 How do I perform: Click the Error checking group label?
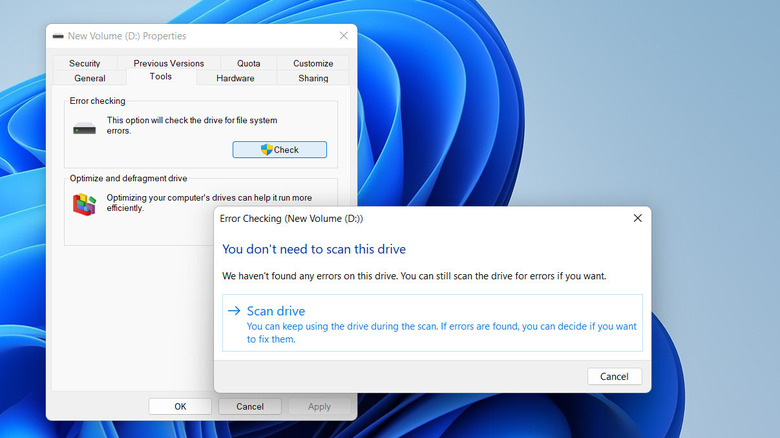pyautogui.click(x=98, y=101)
